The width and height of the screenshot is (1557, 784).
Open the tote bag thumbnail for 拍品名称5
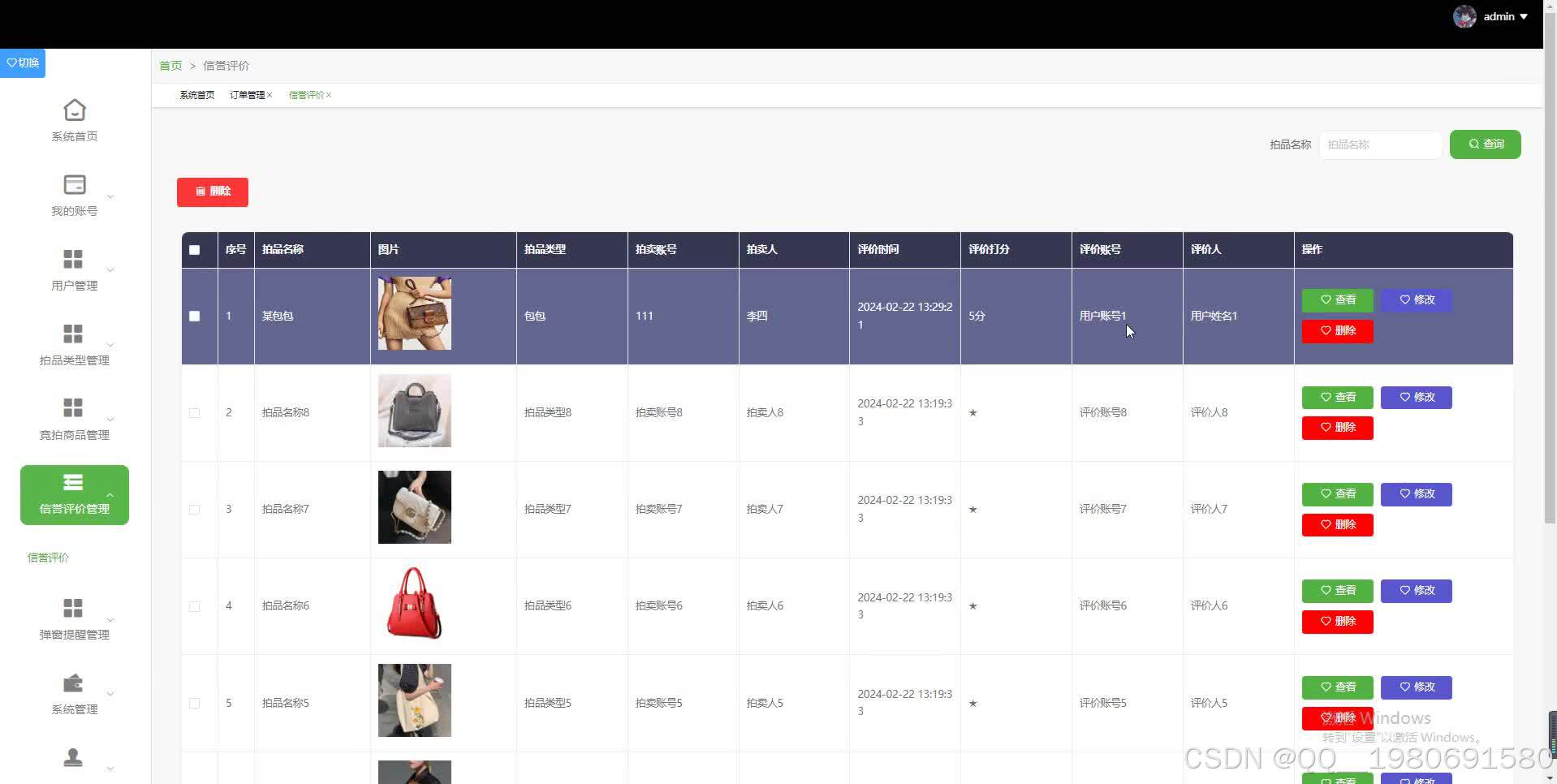(x=414, y=700)
